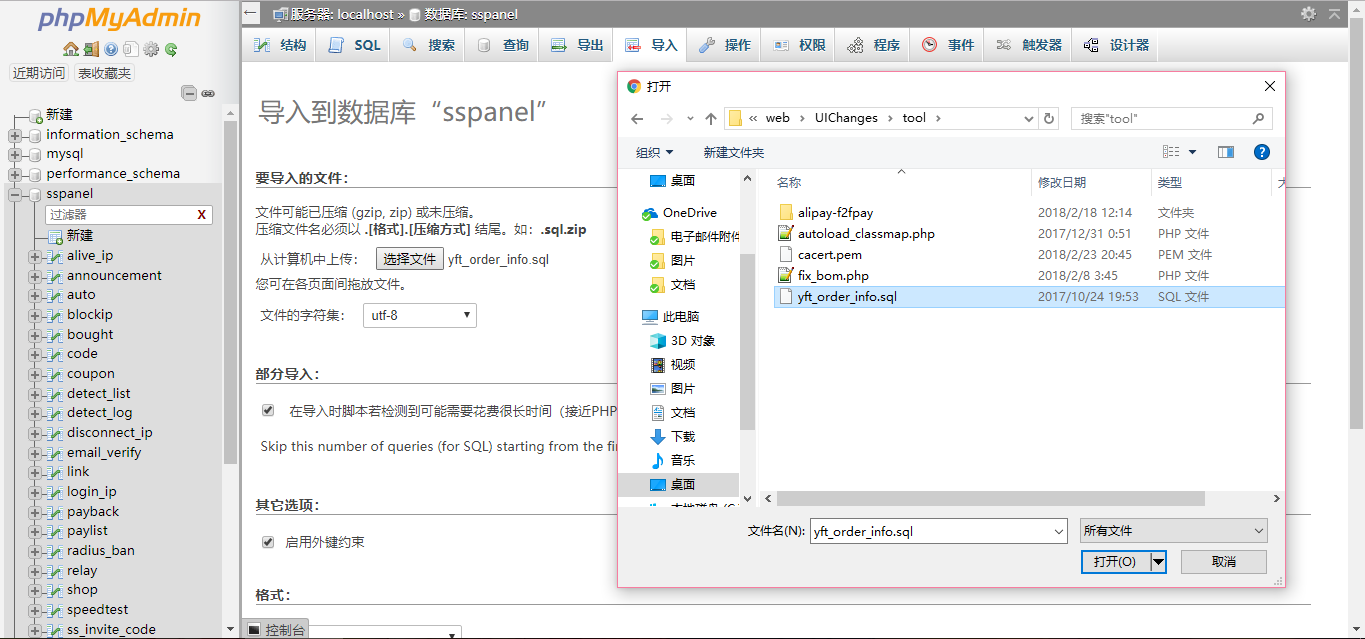Click 打开(O) to open the file

pyautogui.click(x=1115, y=562)
